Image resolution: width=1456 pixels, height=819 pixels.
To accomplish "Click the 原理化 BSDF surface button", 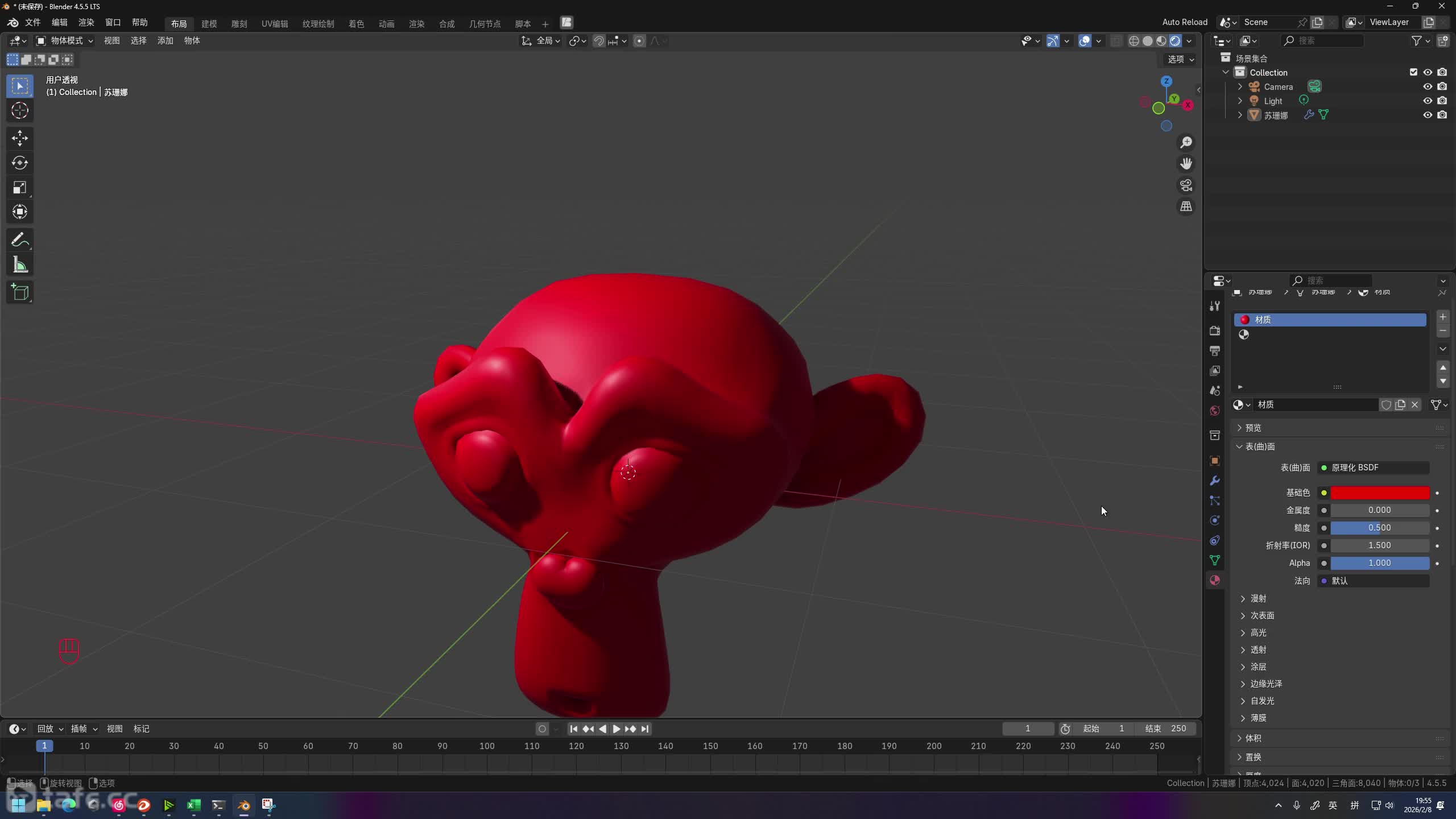I will [x=1373, y=468].
